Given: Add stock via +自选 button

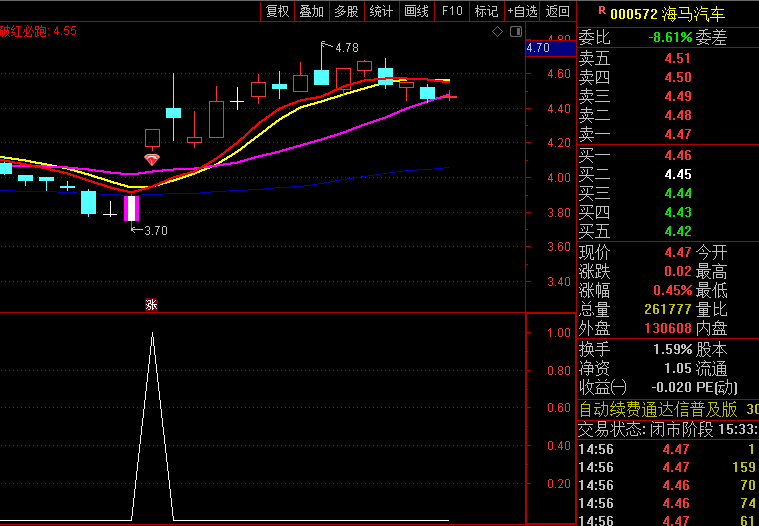Looking at the screenshot, I should 522,11.
